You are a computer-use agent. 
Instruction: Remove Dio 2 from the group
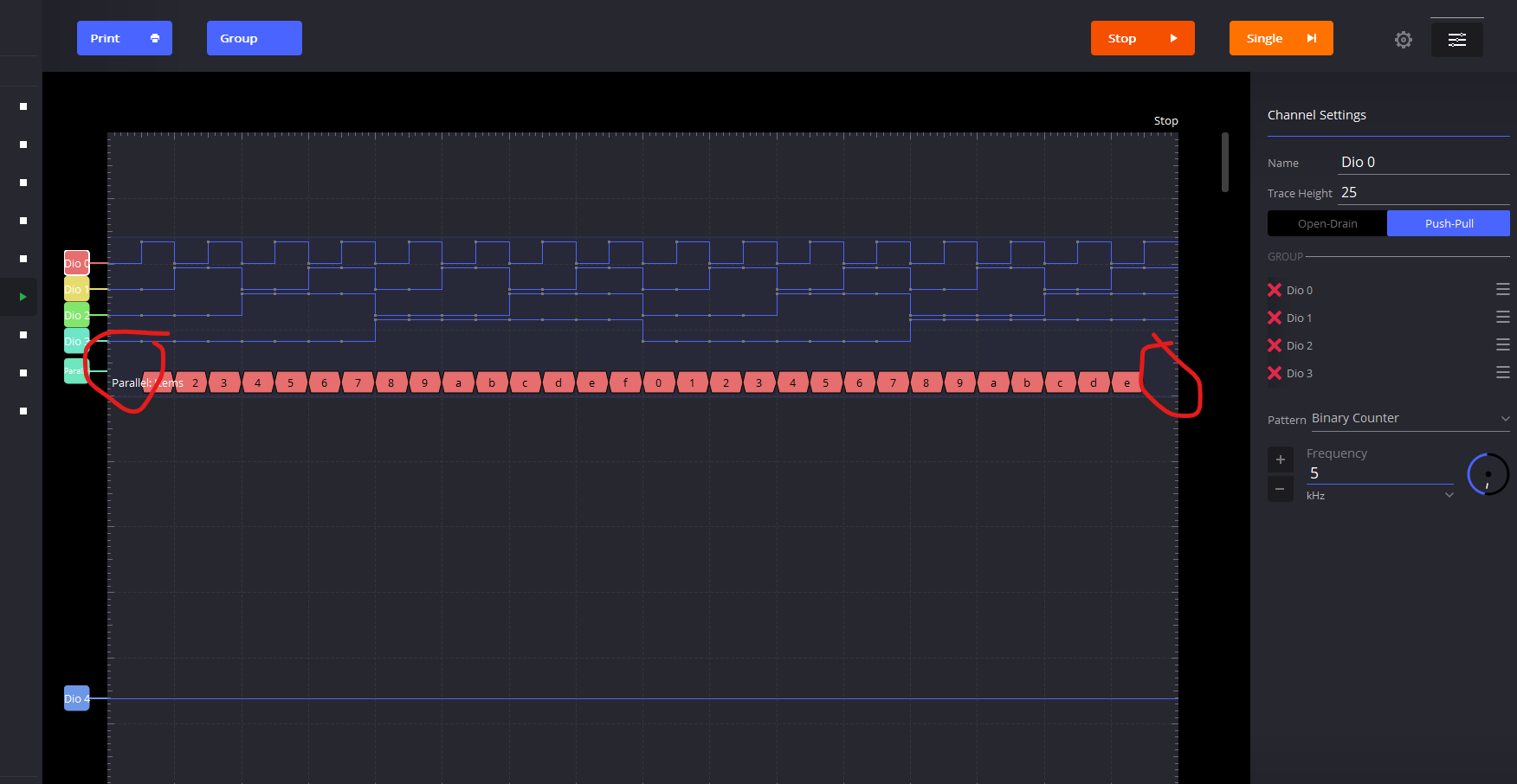[x=1274, y=345]
